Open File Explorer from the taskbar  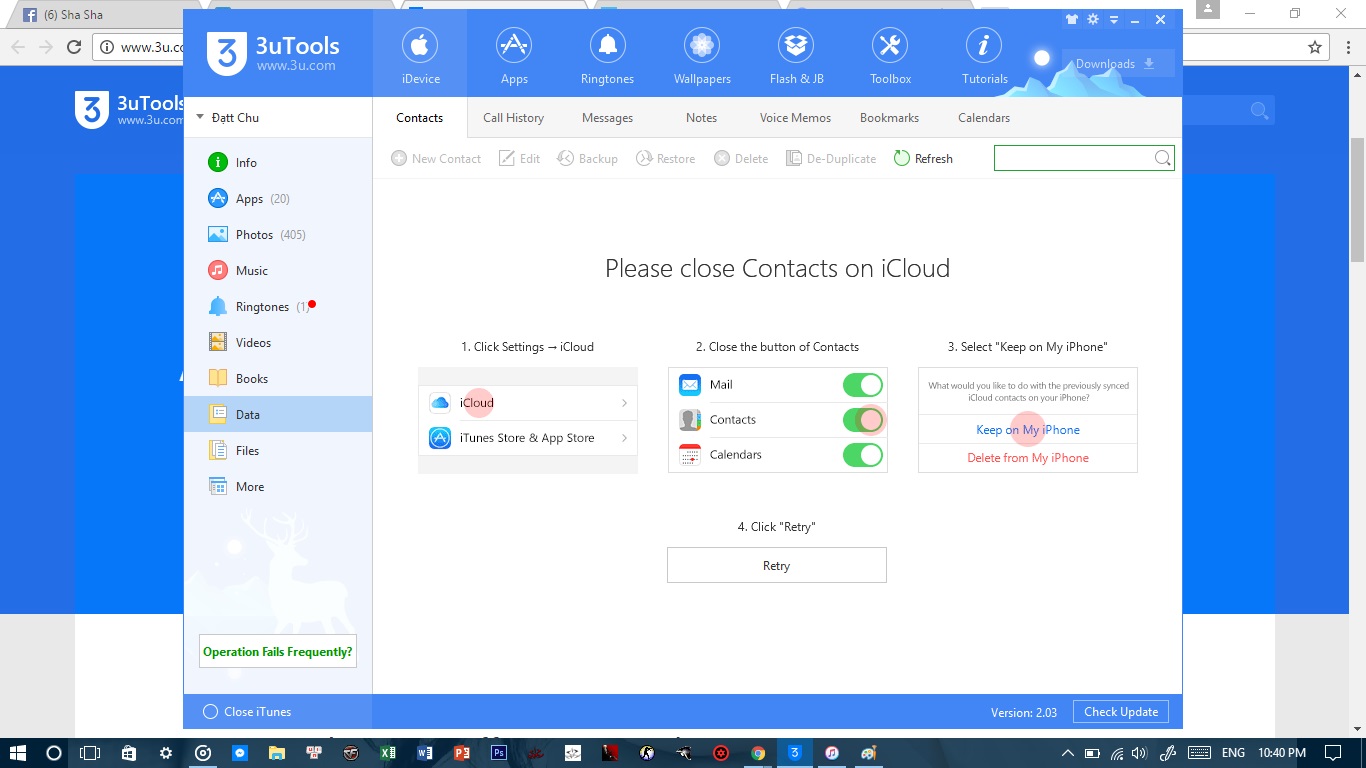277,753
